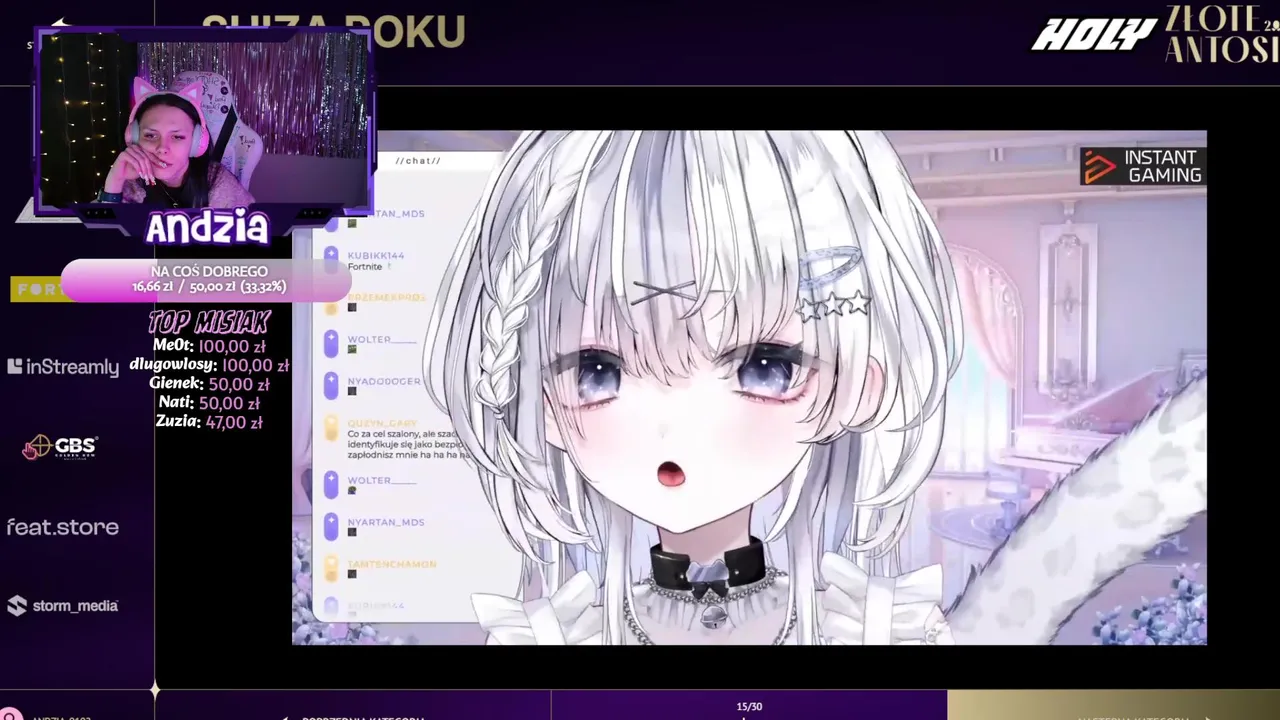
Task: Select donor row 'Gienek: 50,00 zł'
Action: click(x=209, y=384)
